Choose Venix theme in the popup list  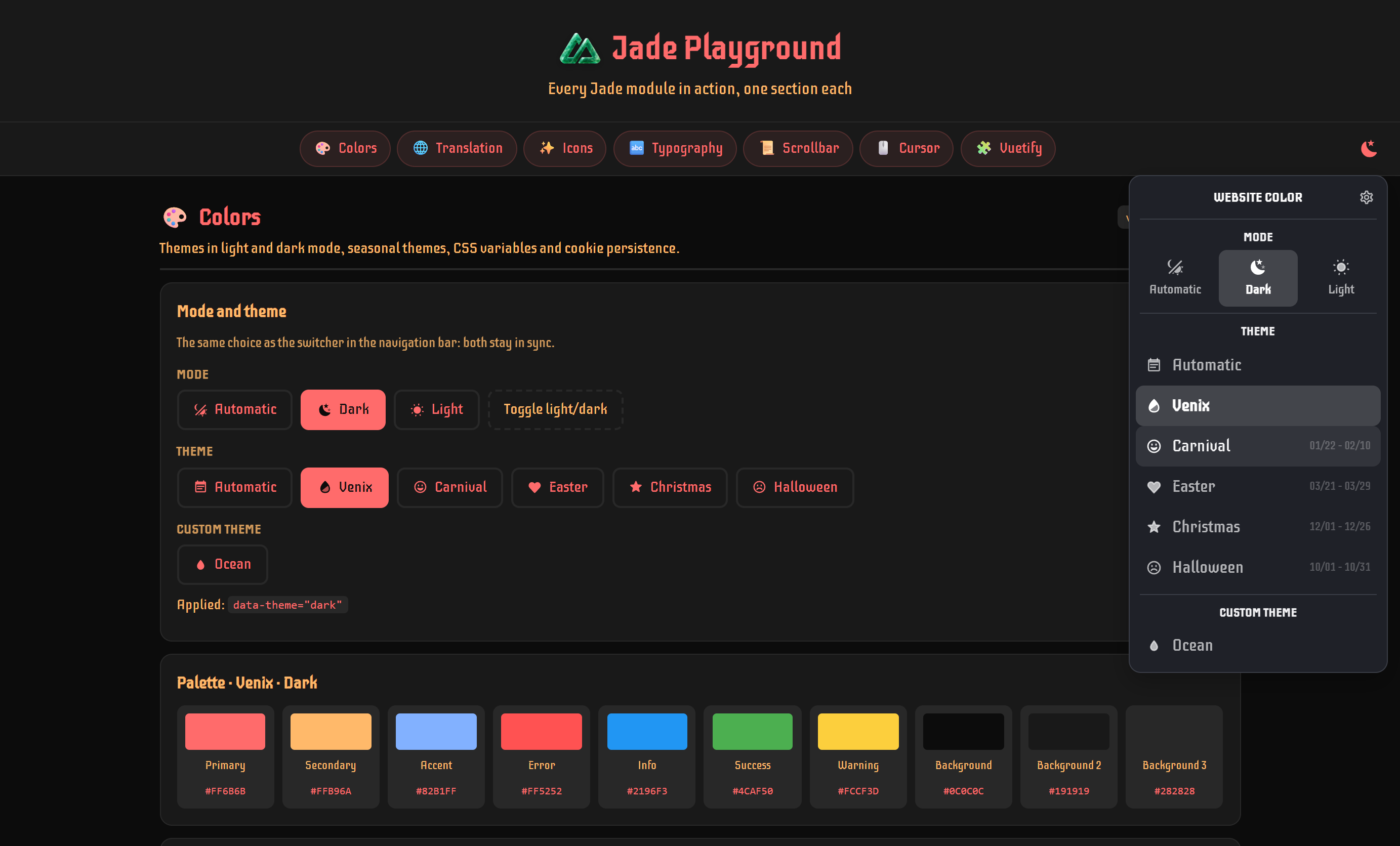[1258, 406]
